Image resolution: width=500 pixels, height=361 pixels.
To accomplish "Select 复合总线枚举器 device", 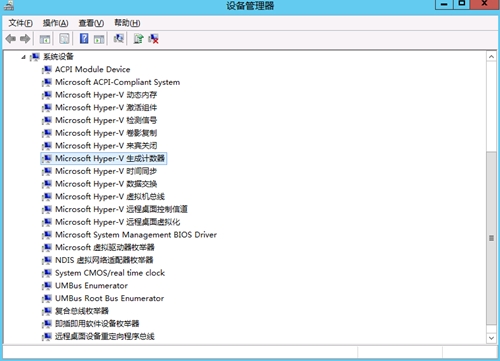I will (82, 311).
